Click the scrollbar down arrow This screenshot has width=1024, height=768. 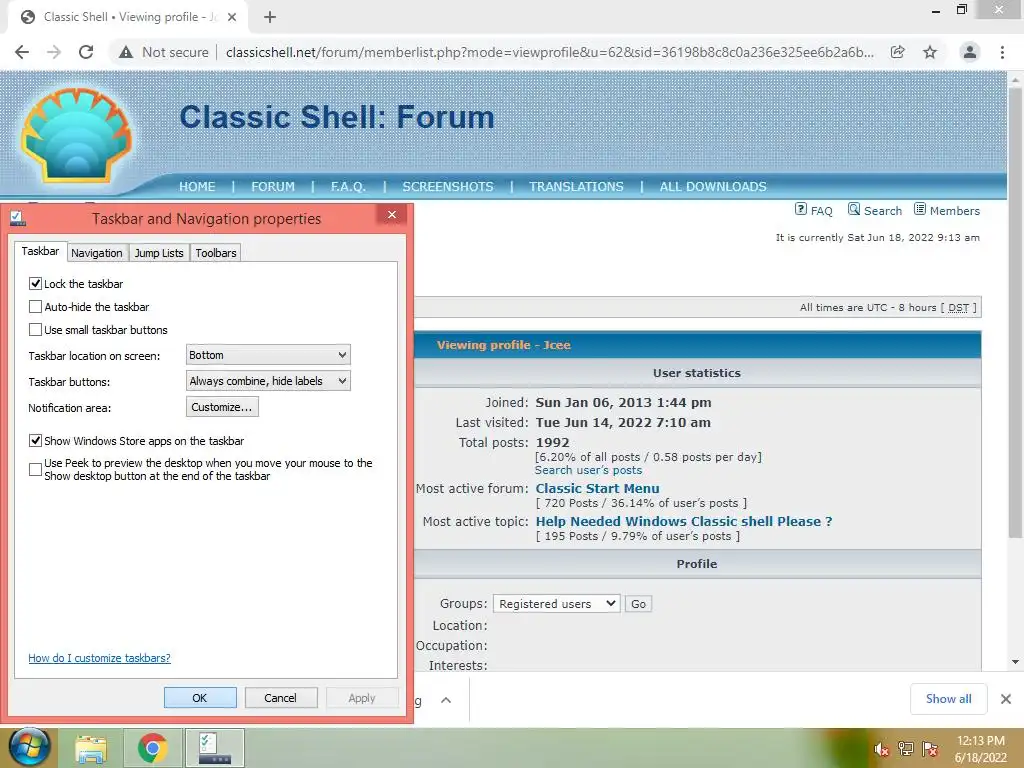[x=1015, y=662]
